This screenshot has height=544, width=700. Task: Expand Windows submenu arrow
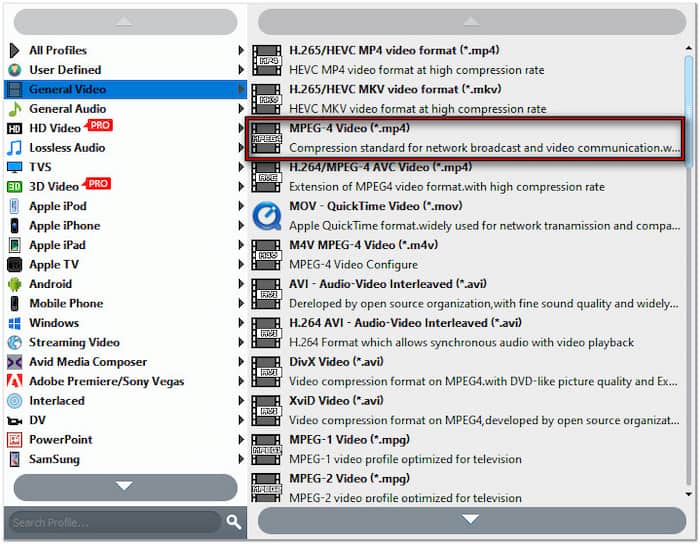click(x=241, y=323)
